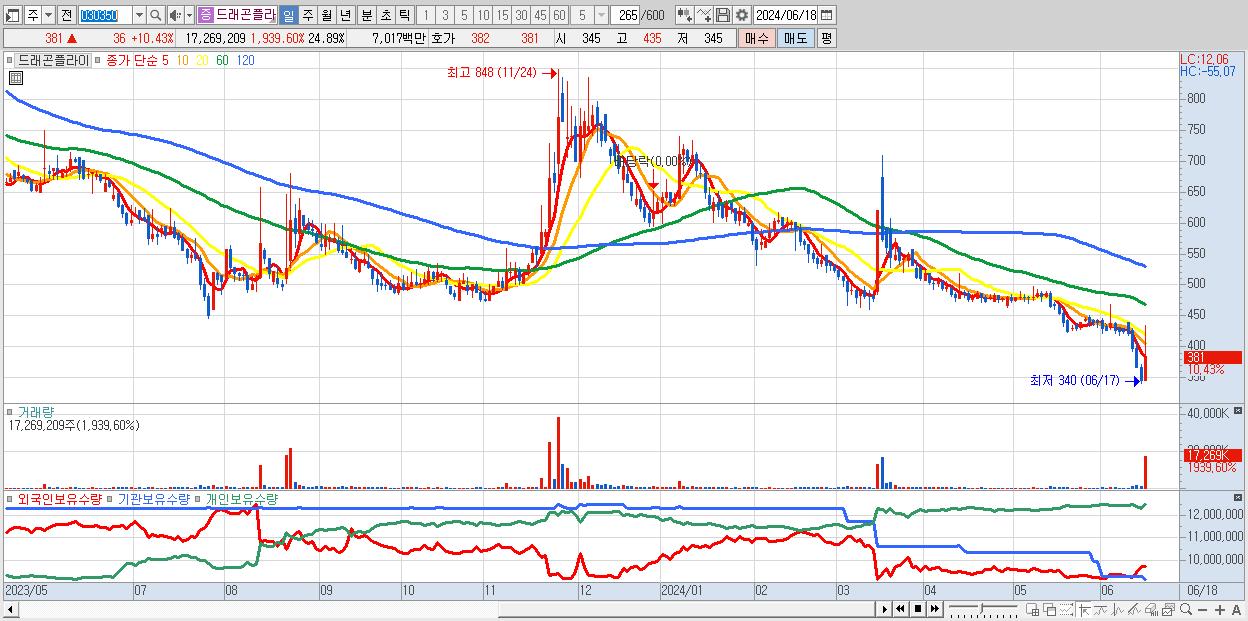Select the 60 interval button
The width and height of the screenshot is (1248, 621).
pyautogui.click(x=559, y=15)
